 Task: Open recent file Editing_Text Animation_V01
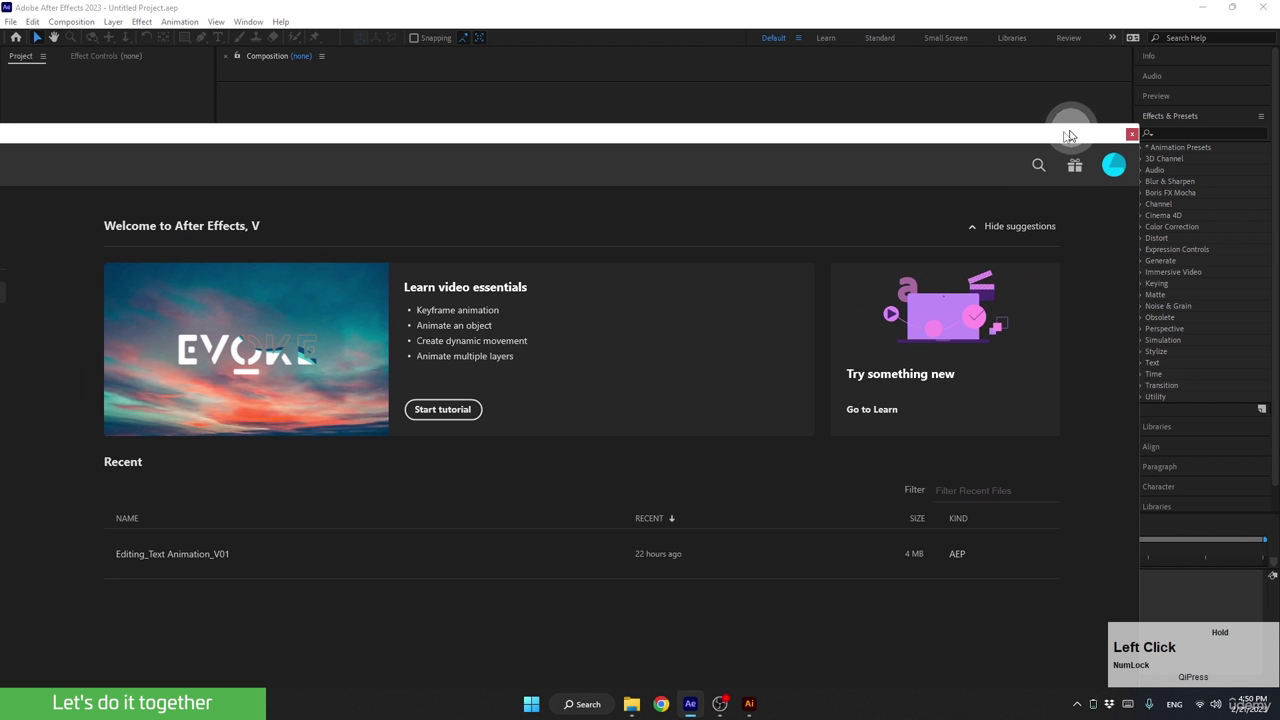[172, 554]
